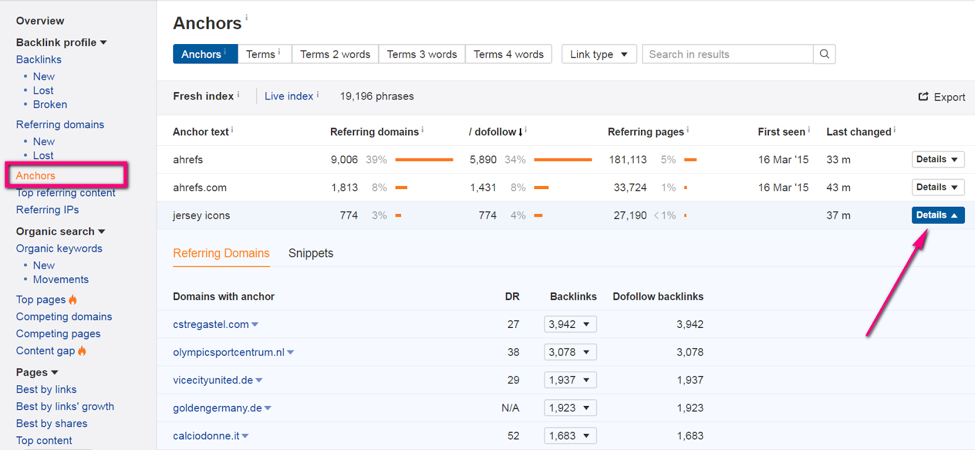This screenshot has width=975, height=450.
Task: Open backlinks dropdown showing 3,942
Action: [570, 324]
